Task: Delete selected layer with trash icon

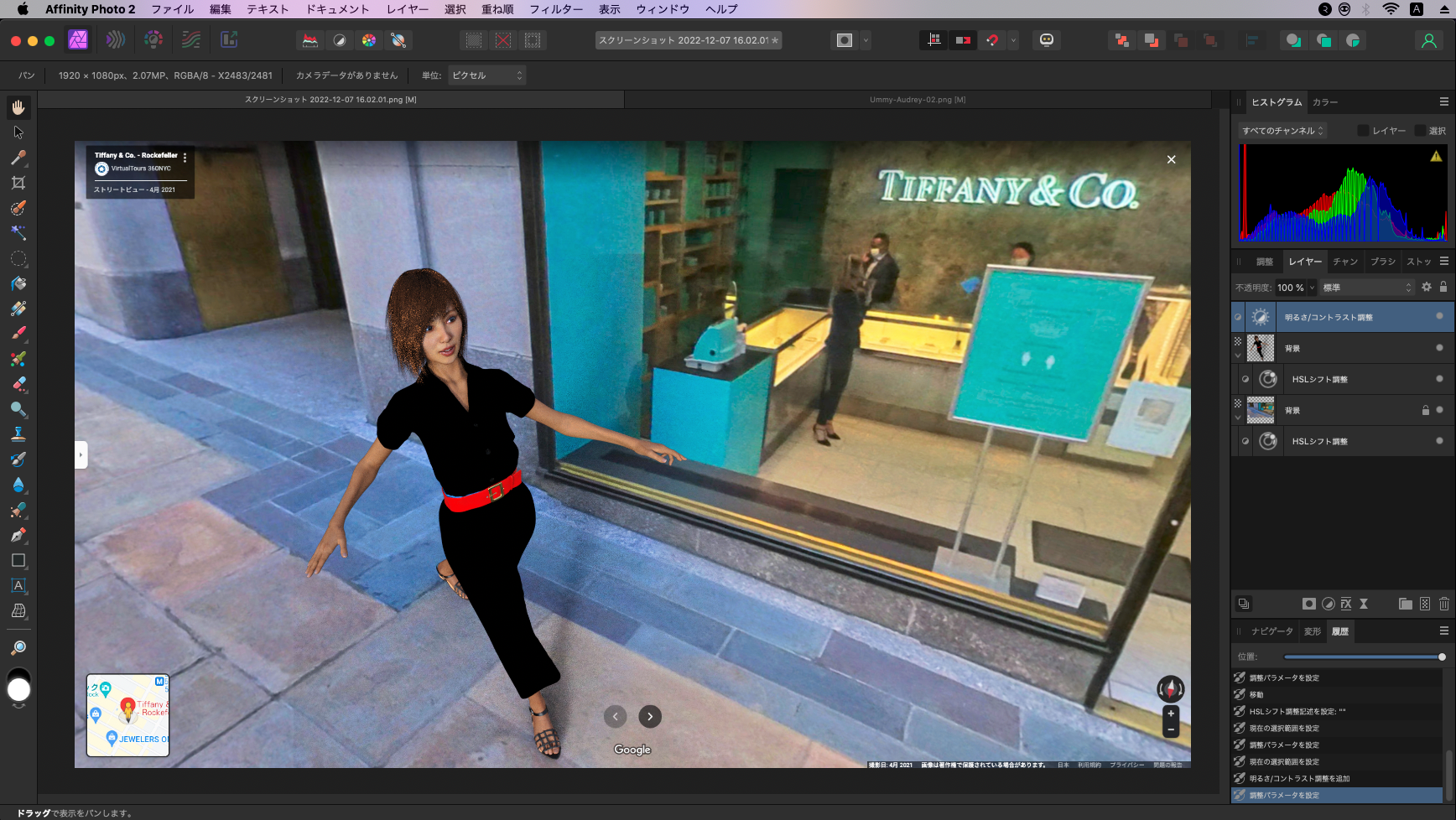Action: [x=1444, y=604]
